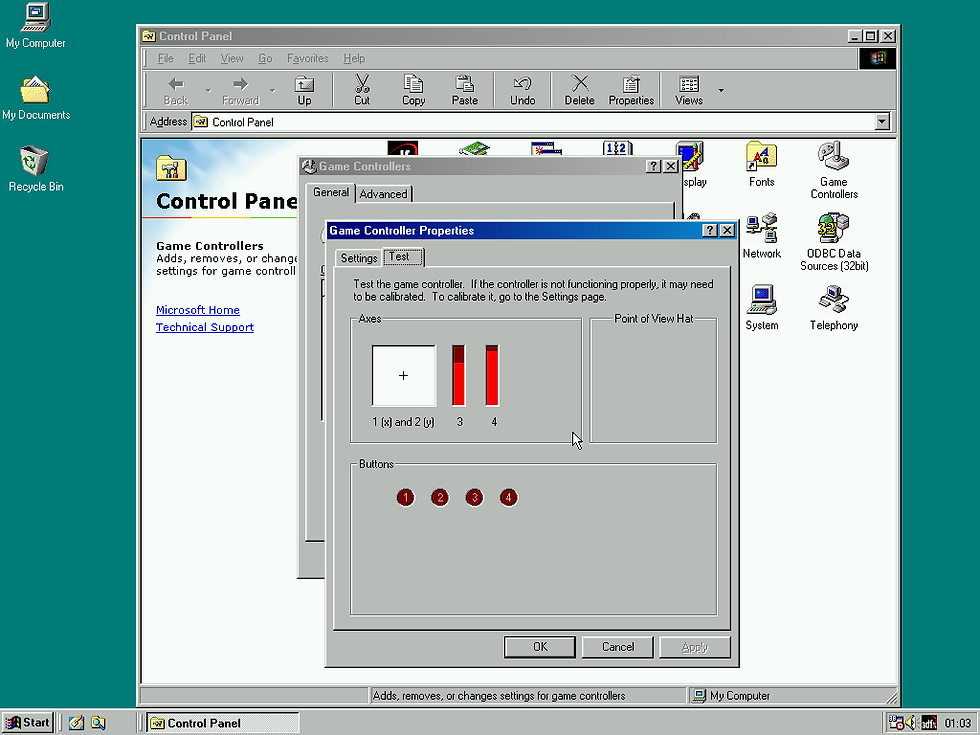Click the speaker volume tray icon
The width and height of the screenshot is (980, 735).
click(x=912, y=723)
